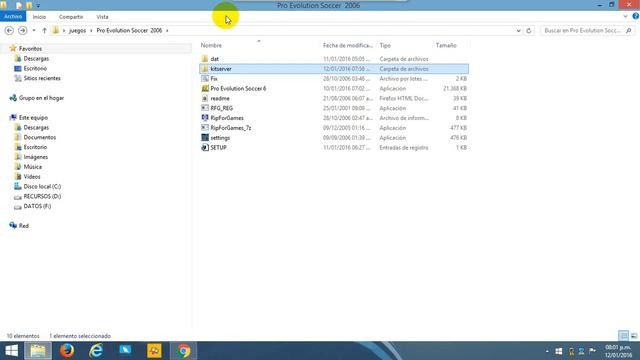Open DATOS (F:) drive

pyautogui.click(x=37, y=206)
